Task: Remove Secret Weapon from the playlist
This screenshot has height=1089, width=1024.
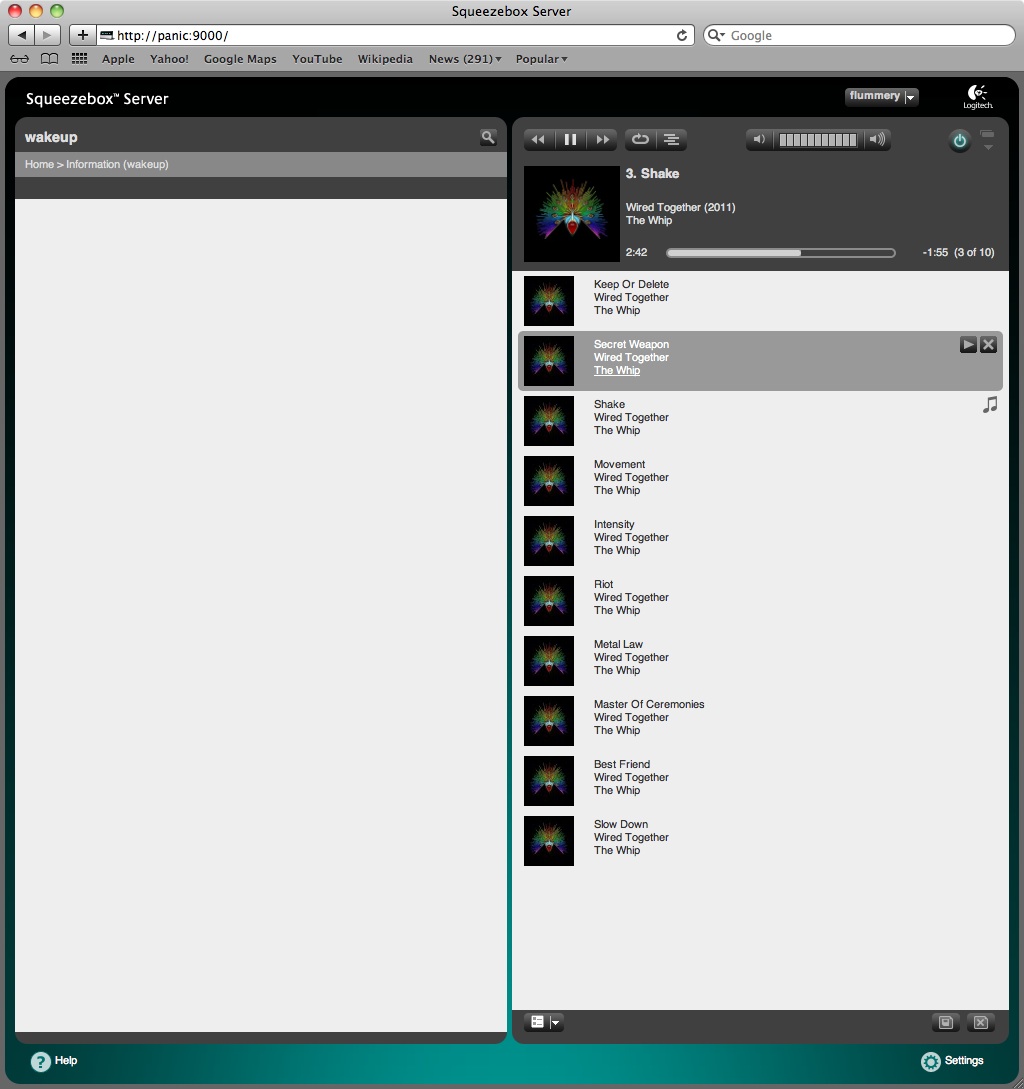Action: (988, 345)
